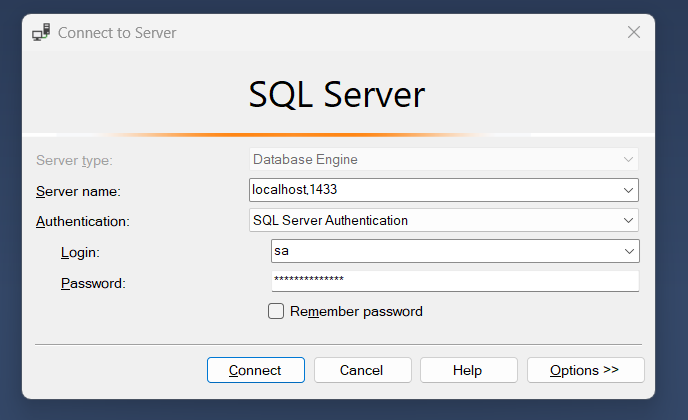Click the Remember password label text

coord(356,311)
